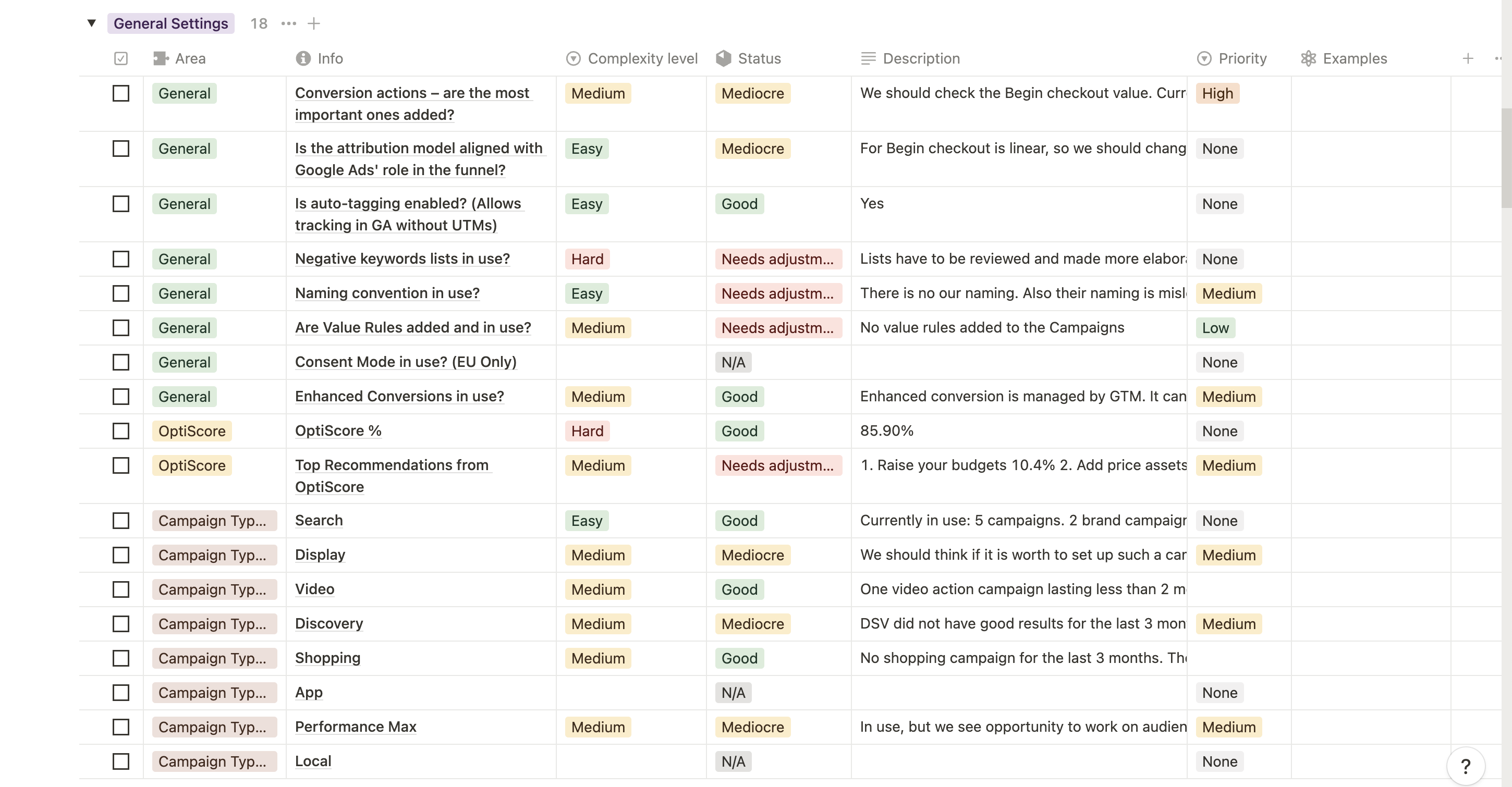The width and height of the screenshot is (1512, 787).
Task: Click the Status column header icon
Action: click(x=723, y=59)
